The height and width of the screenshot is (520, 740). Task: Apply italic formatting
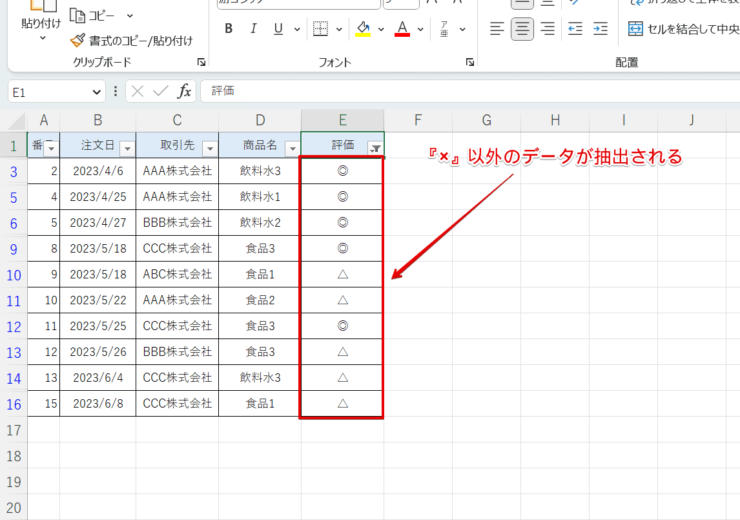(x=253, y=28)
